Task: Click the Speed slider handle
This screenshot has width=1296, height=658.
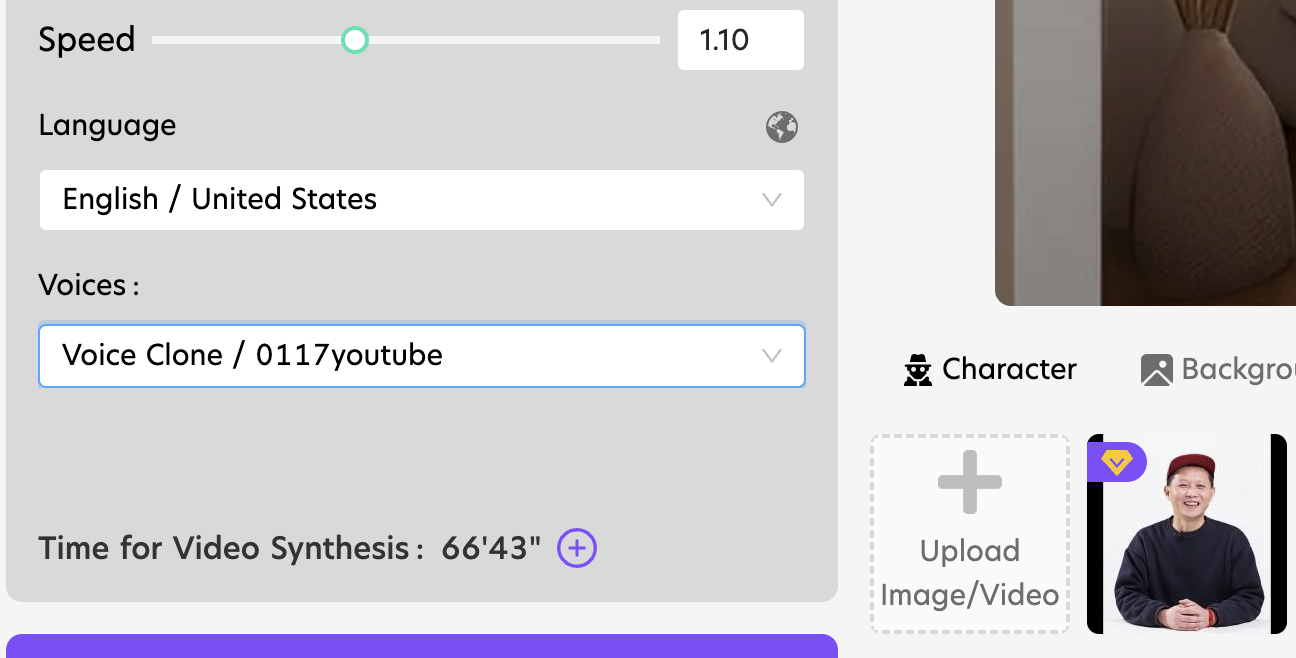Action: coord(355,40)
